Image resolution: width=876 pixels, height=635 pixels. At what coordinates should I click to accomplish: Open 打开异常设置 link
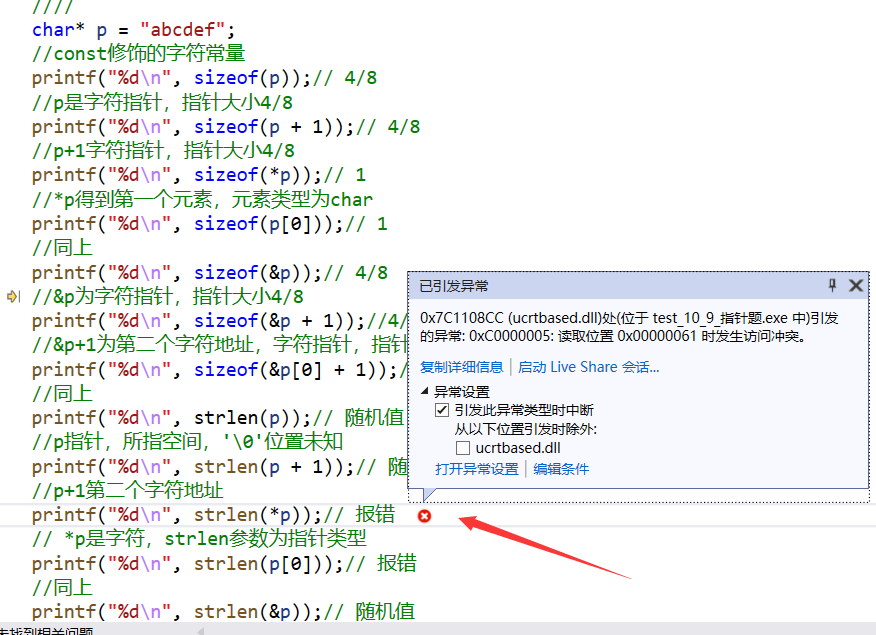[477, 469]
